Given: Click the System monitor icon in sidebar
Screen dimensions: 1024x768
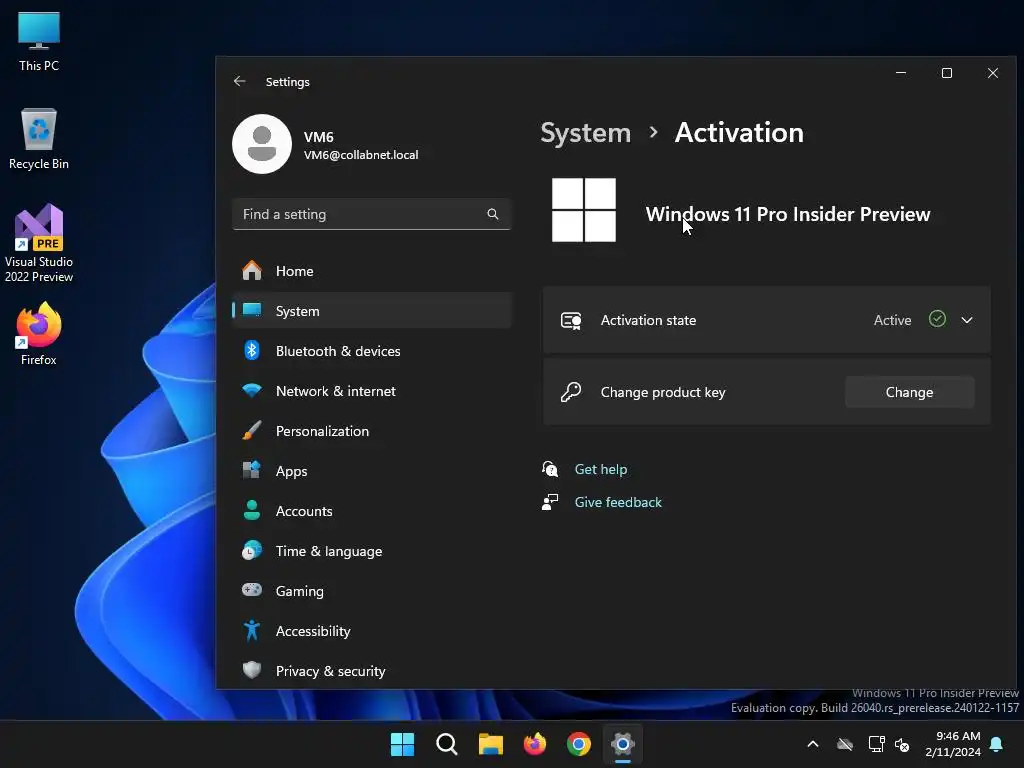Looking at the screenshot, I should 251,310.
